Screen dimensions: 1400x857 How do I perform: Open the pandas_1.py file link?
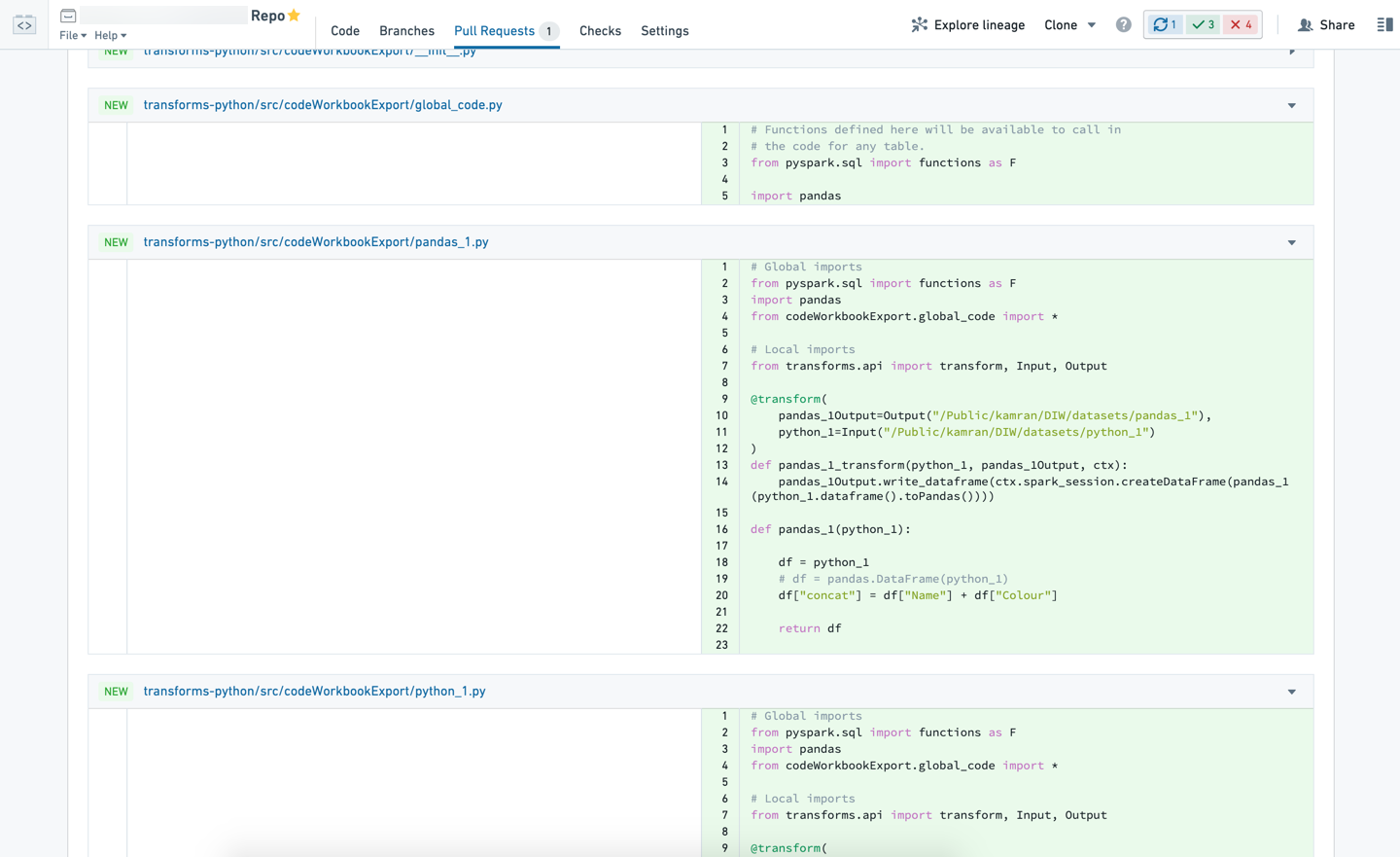pyautogui.click(x=316, y=242)
